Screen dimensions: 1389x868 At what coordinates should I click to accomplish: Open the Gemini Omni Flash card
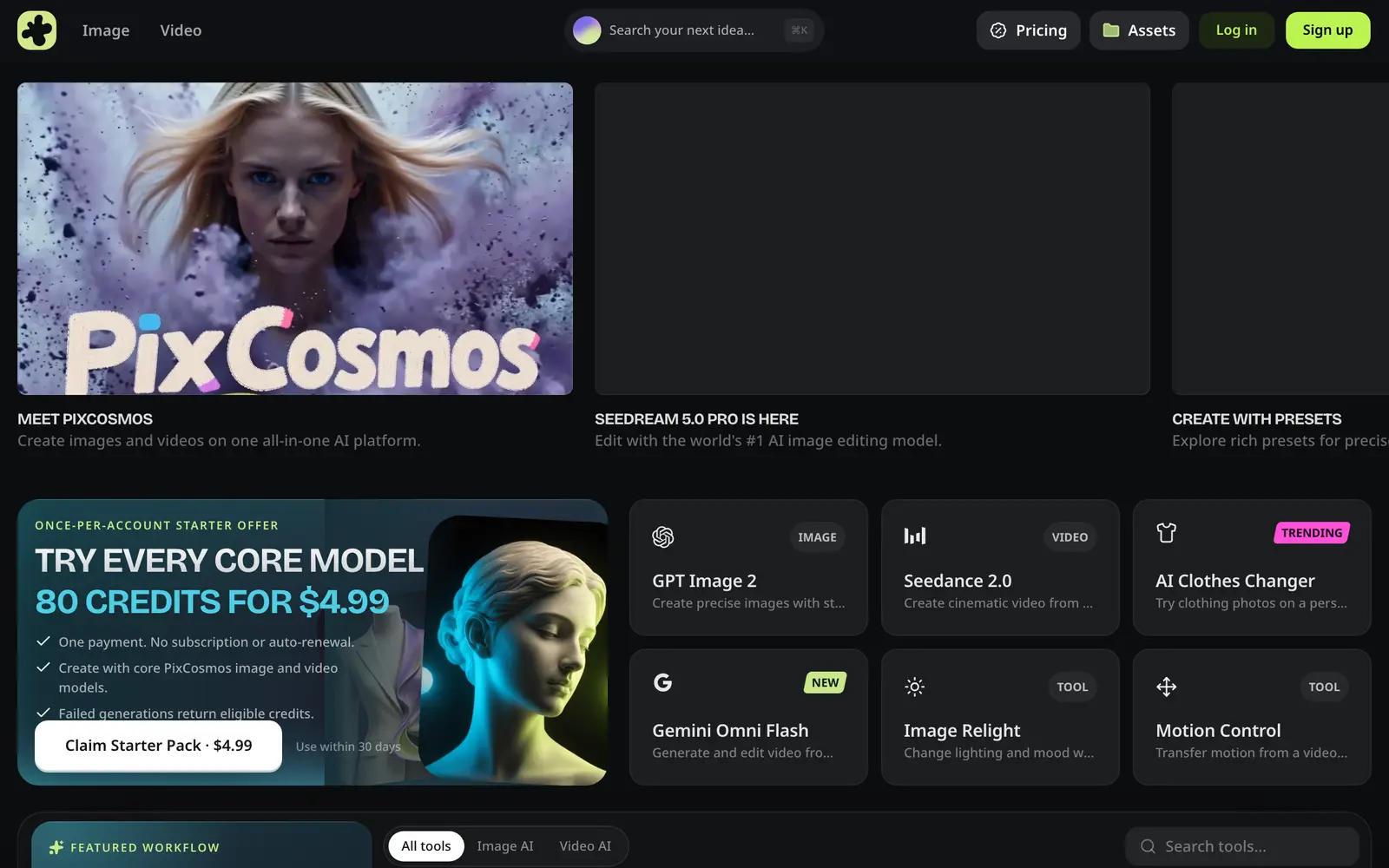(748, 718)
